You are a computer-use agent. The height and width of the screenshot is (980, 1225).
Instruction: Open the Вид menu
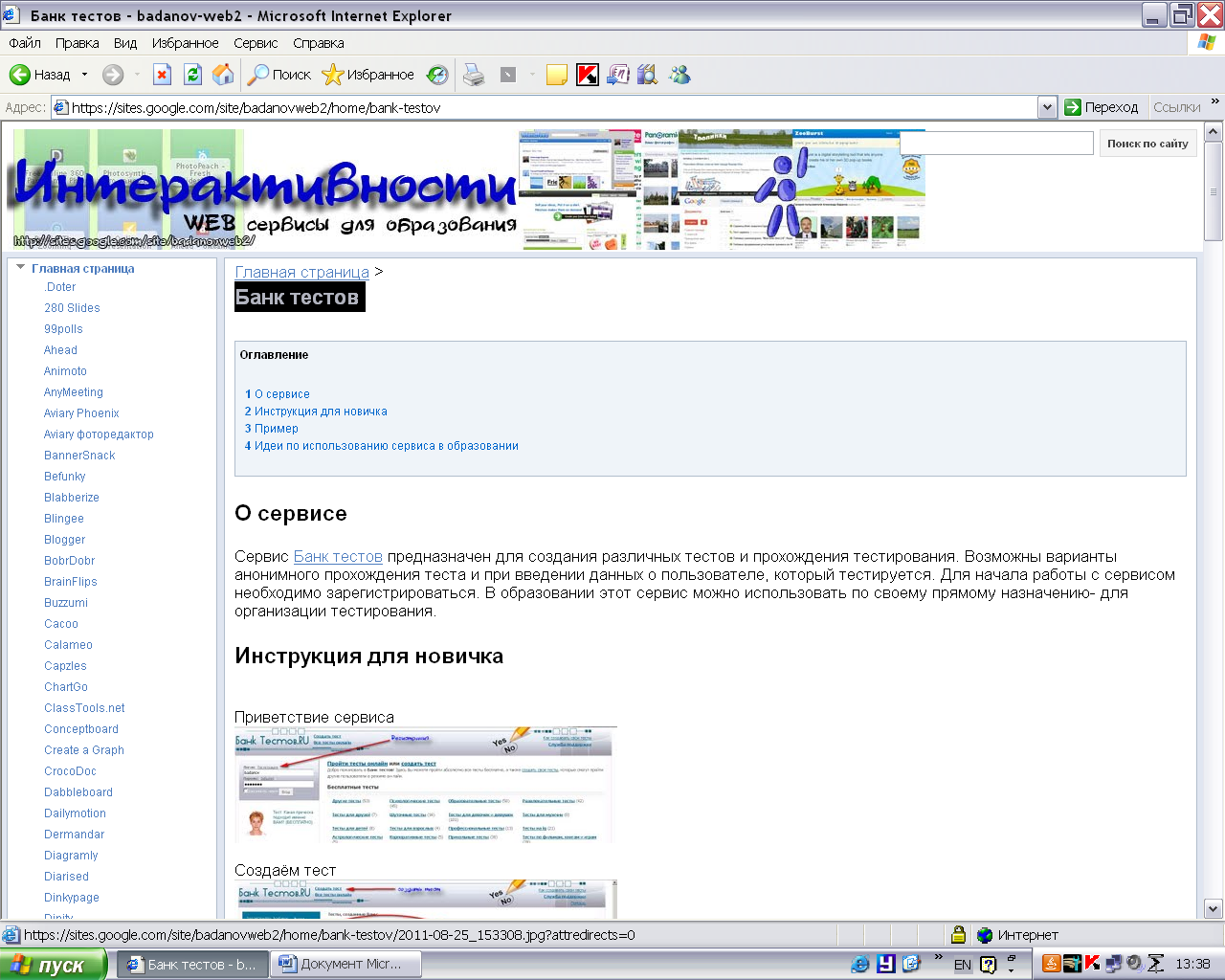pos(125,43)
